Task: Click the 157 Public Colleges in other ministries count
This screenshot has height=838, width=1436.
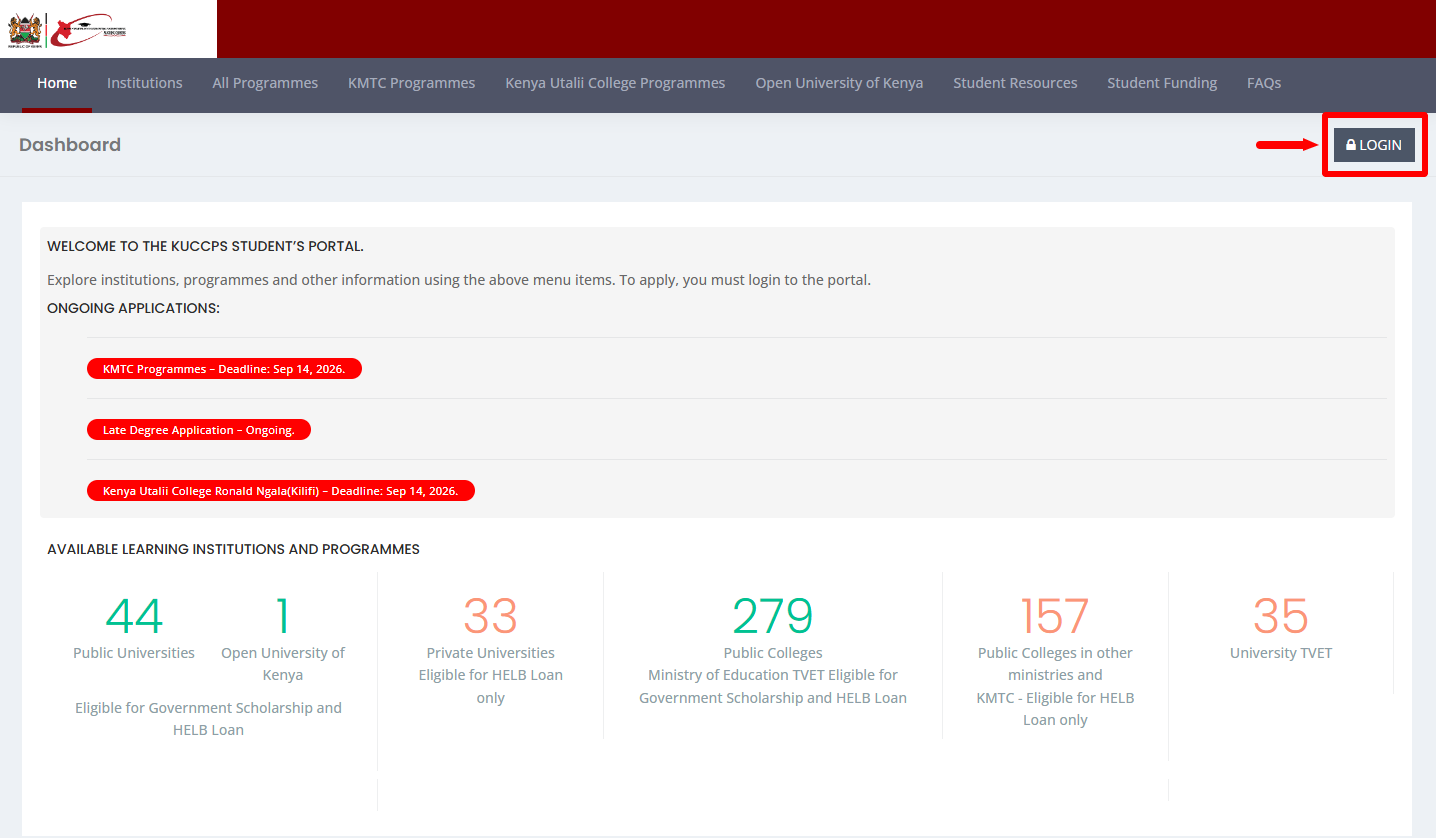Action: (x=1055, y=616)
